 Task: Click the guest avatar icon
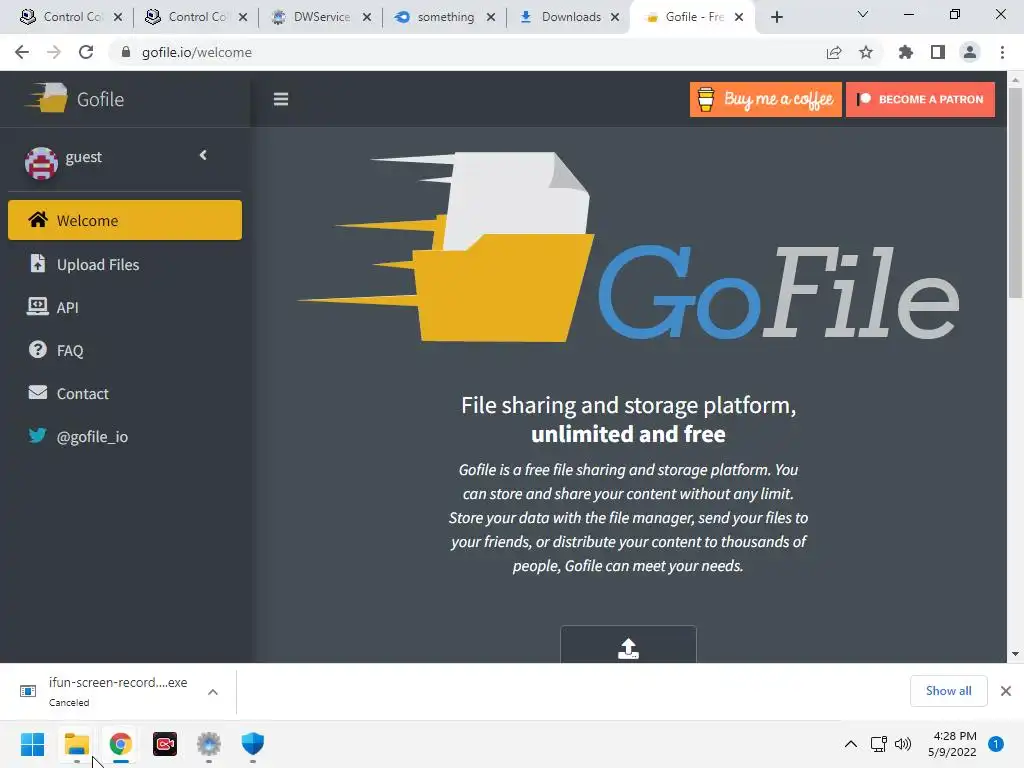pyautogui.click(x=41, y=163)
